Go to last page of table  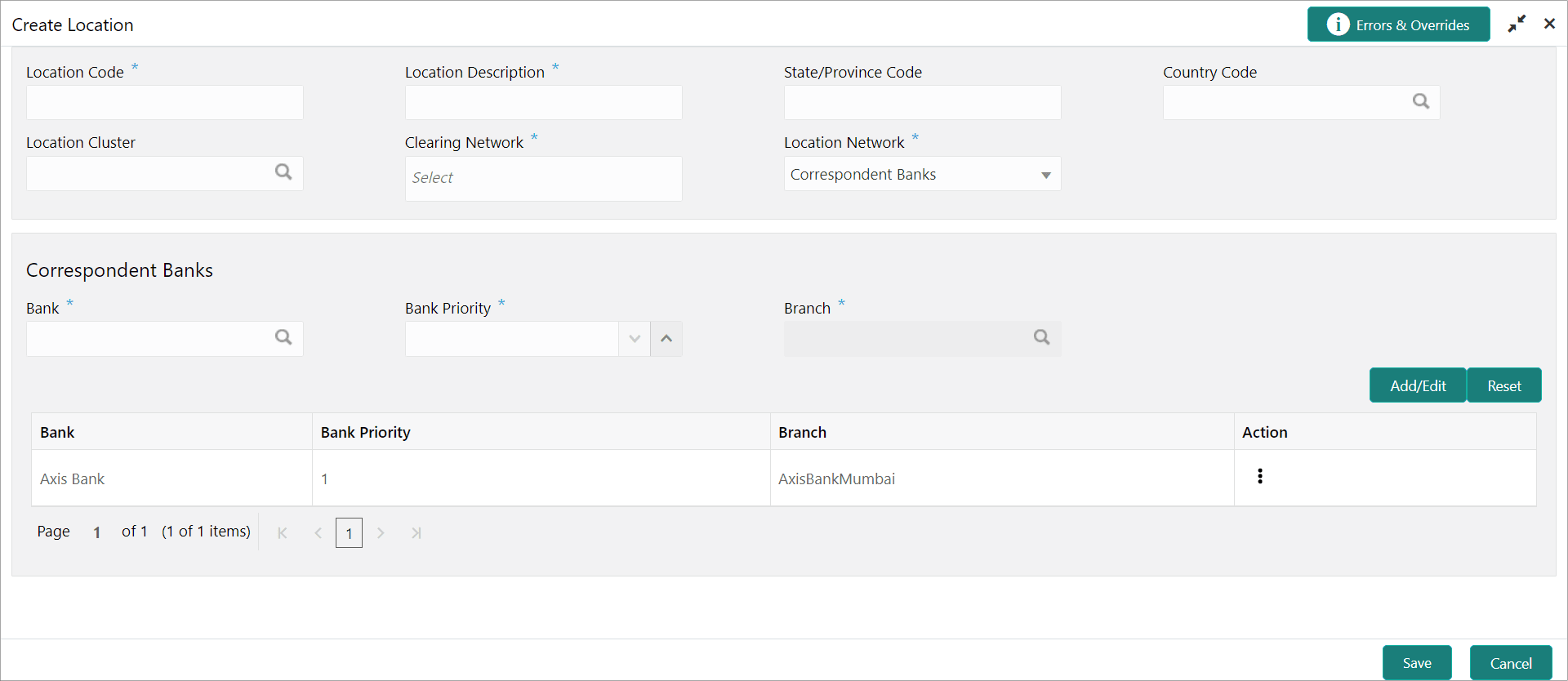point(416,533)
